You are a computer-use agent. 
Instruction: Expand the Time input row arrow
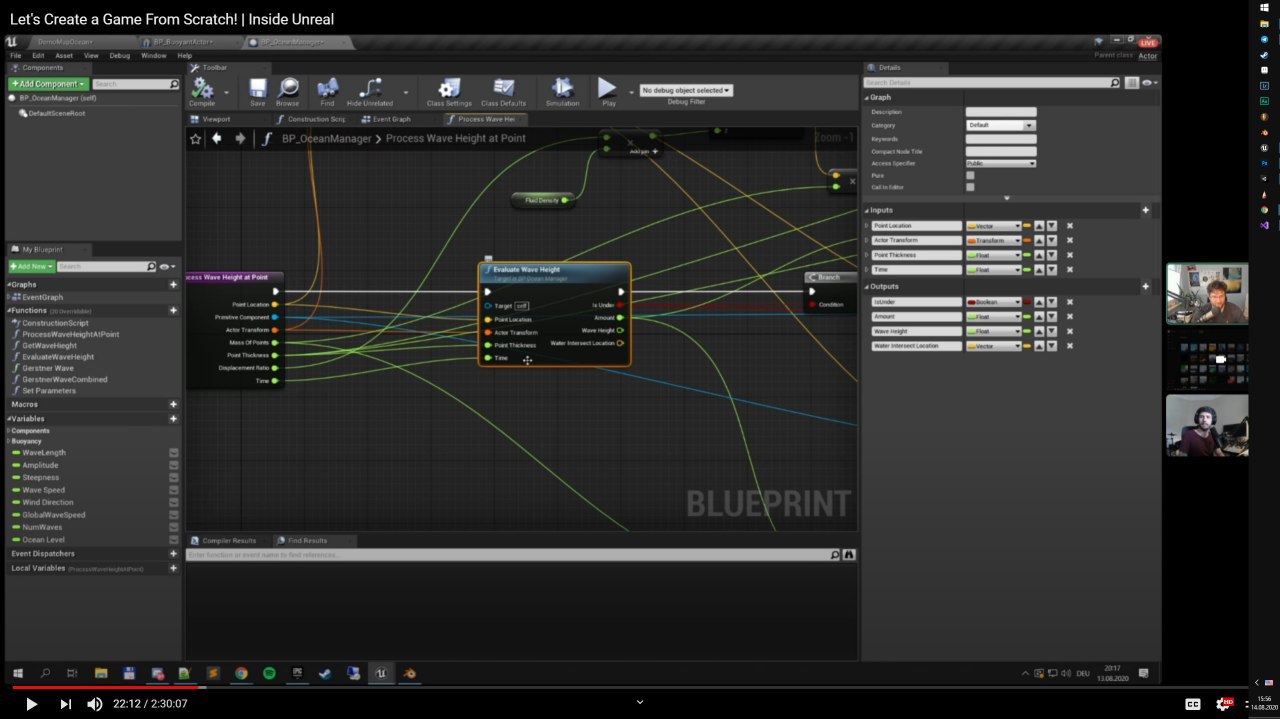coord(867,269)
